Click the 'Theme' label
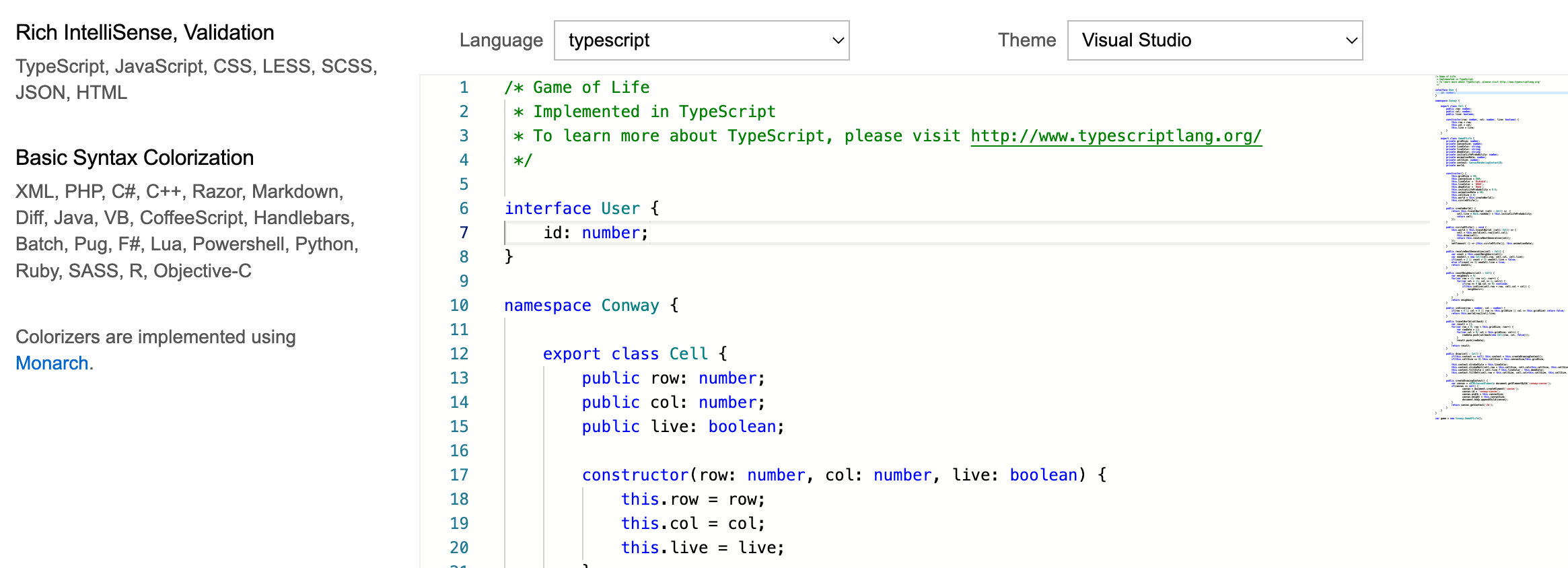The image size is (1568, 568). point(1027,40)
